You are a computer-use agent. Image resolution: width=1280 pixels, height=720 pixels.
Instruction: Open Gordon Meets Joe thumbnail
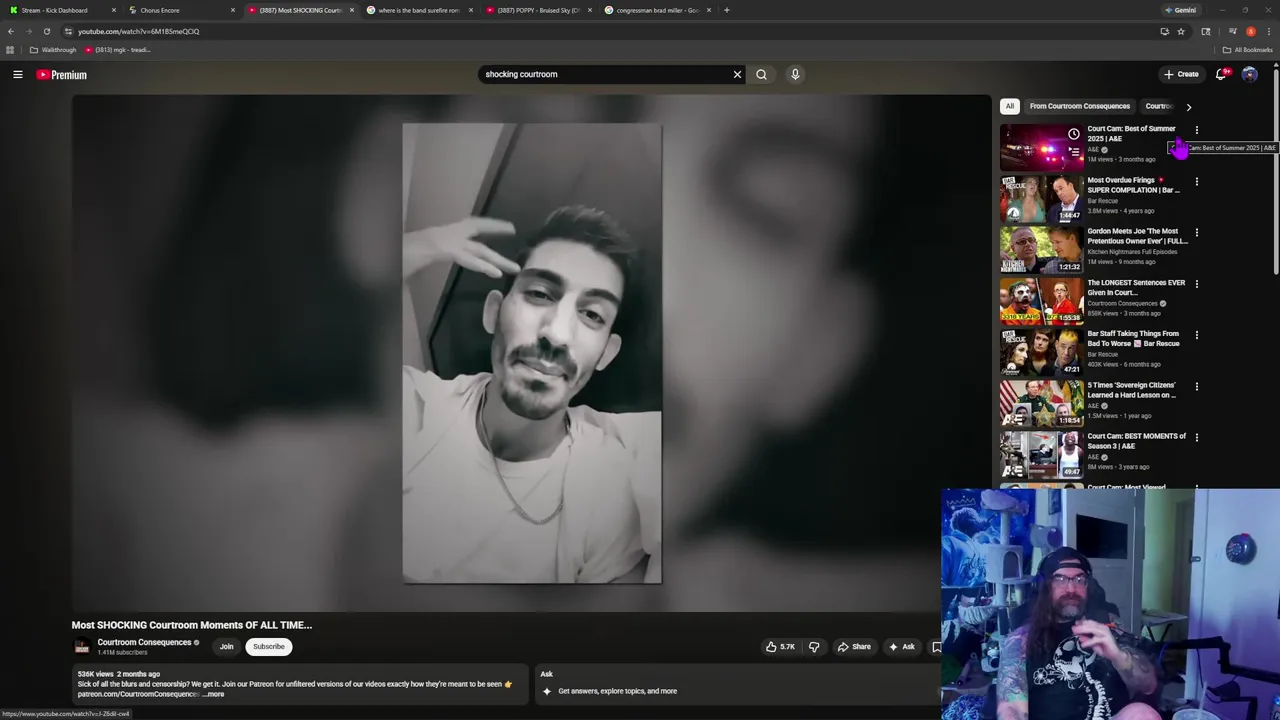(x=1041, y=250)
